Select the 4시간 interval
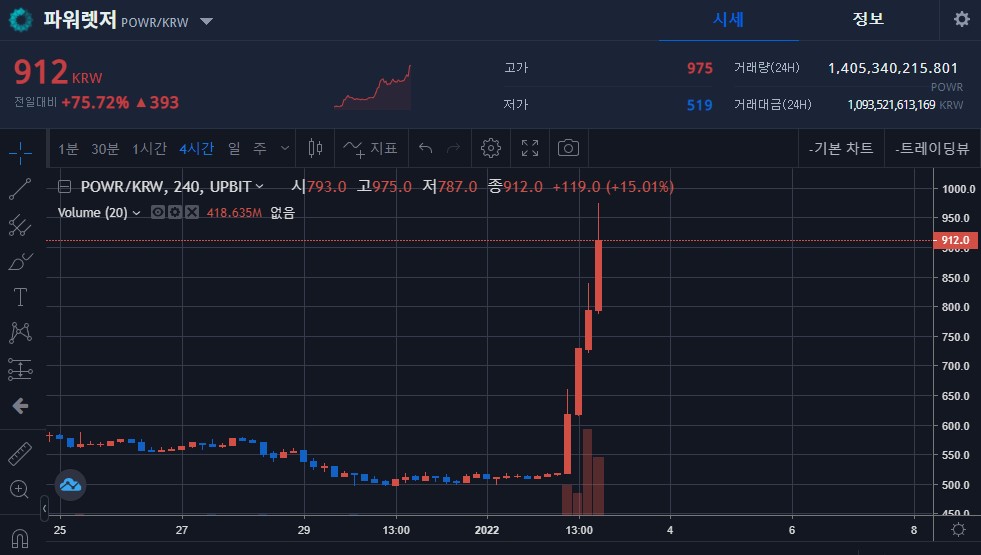Screen dimensions: 981x555 tap(196, 149)
